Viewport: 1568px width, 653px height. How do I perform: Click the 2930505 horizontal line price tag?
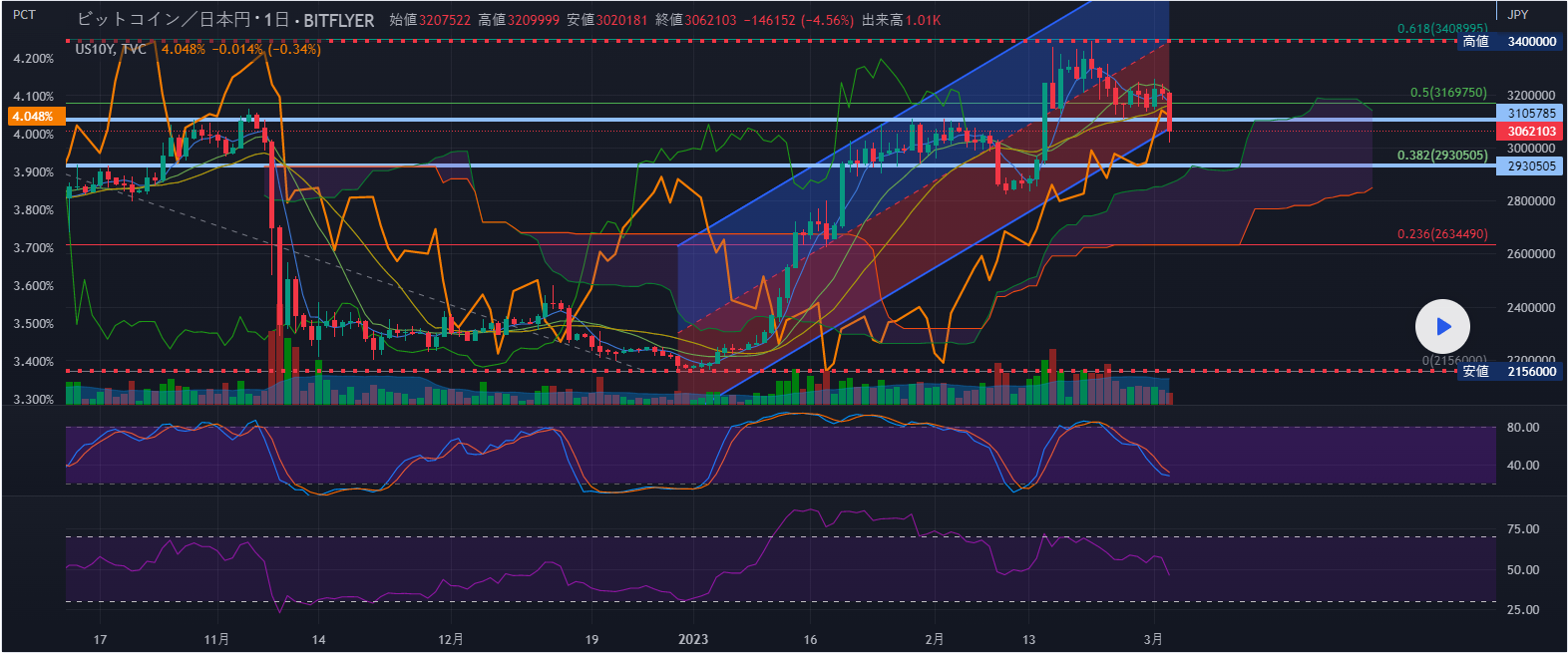pos(1531,166)
